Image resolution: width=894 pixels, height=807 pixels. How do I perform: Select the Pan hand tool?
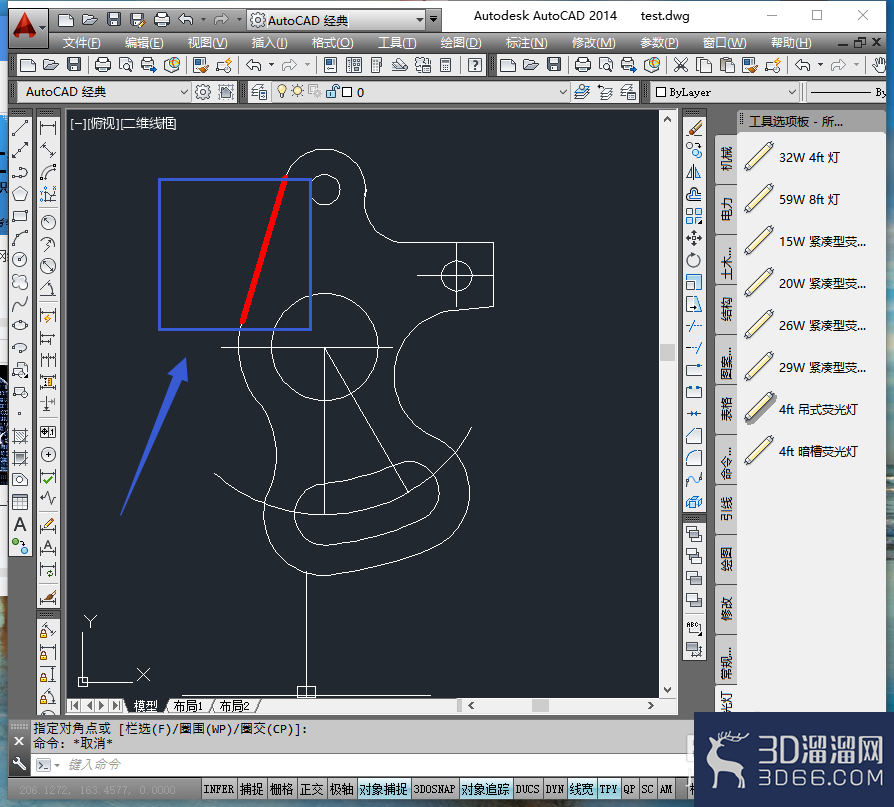coord(879,65)
